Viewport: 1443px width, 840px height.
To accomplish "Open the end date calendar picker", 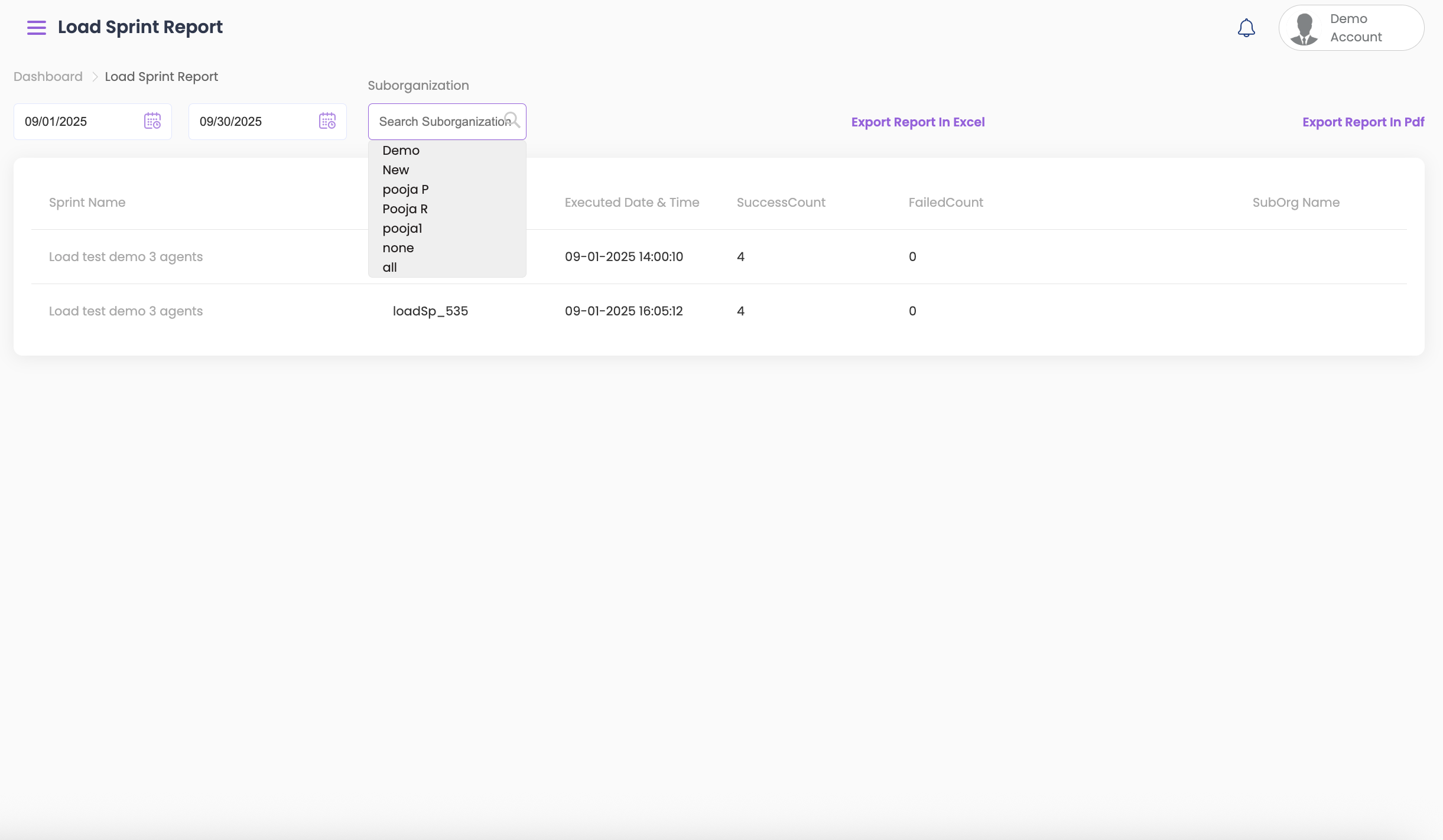I will [x=327, y=121].
